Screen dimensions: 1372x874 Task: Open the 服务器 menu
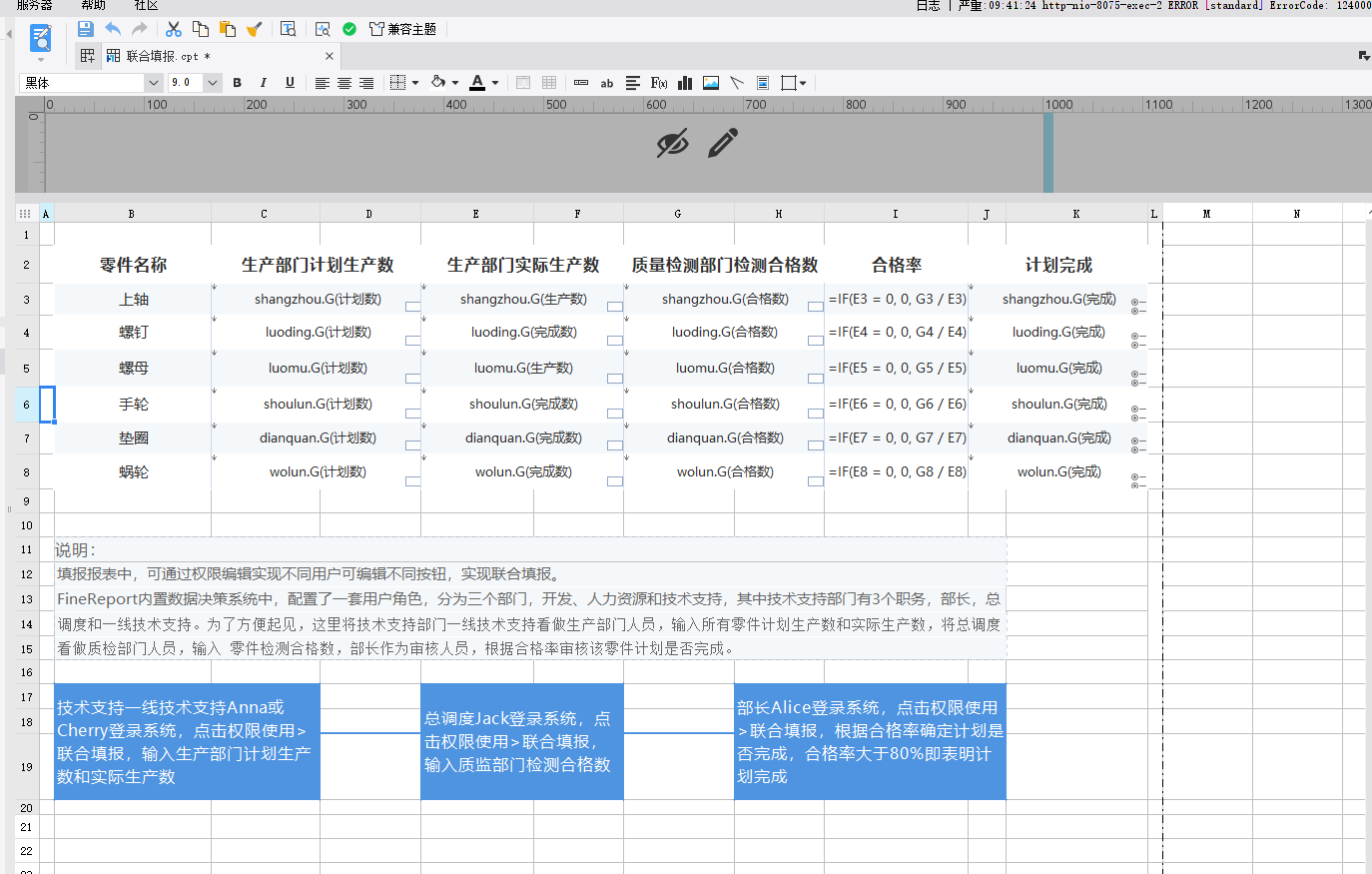(x=34, y=5)
